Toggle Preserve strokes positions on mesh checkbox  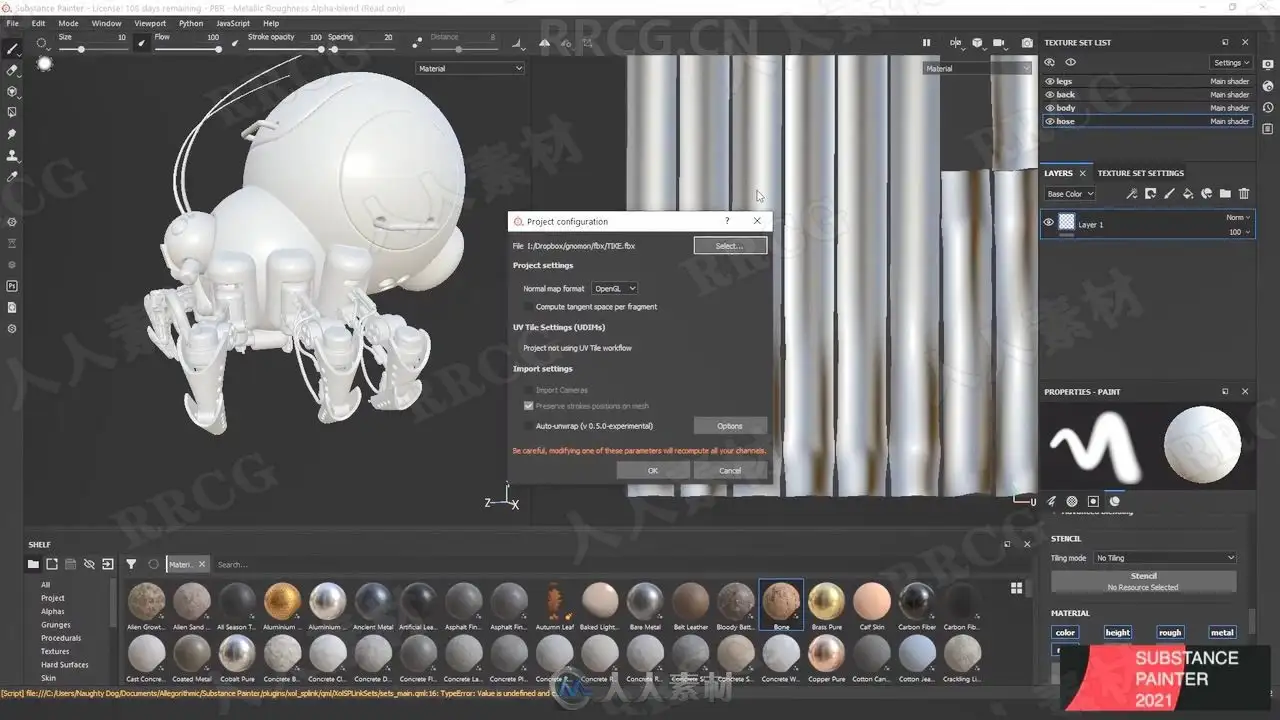pos(528,406)
